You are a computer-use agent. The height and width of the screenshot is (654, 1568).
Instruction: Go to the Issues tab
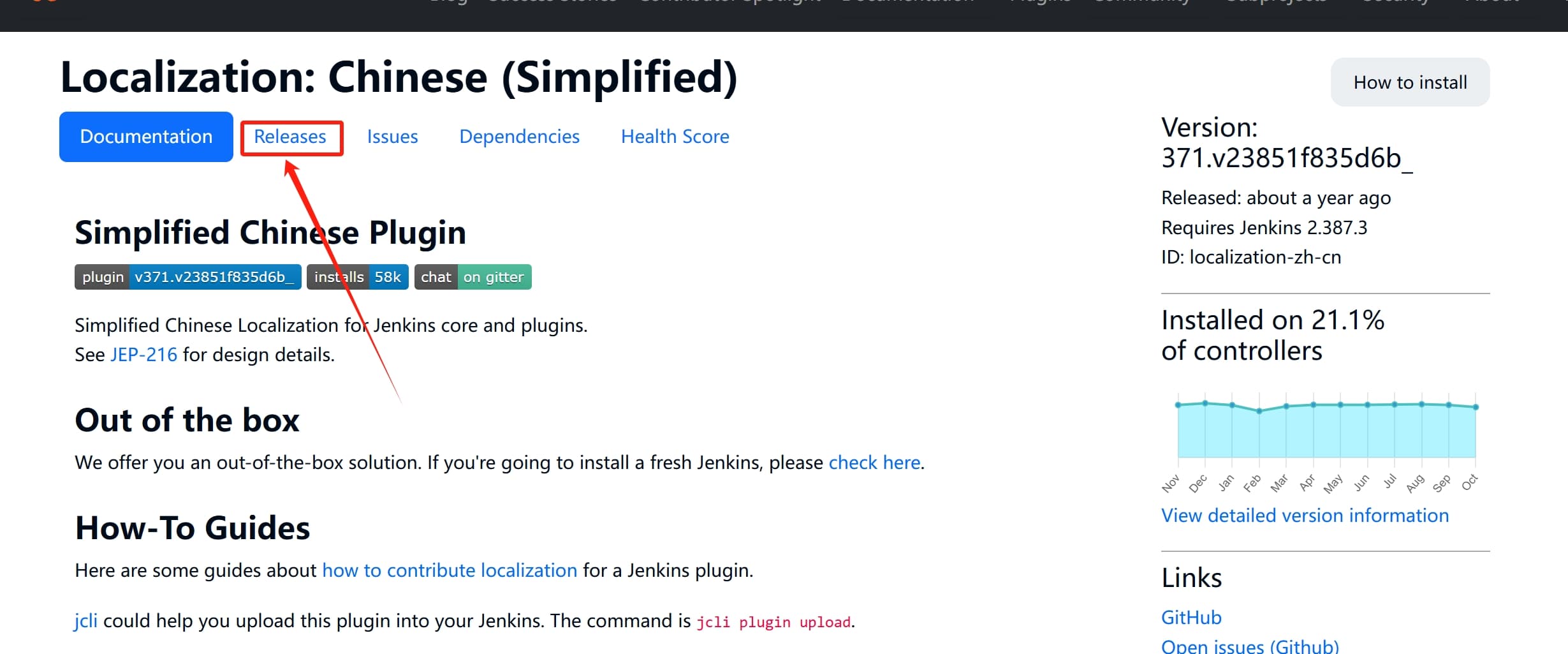coord(392,137)
